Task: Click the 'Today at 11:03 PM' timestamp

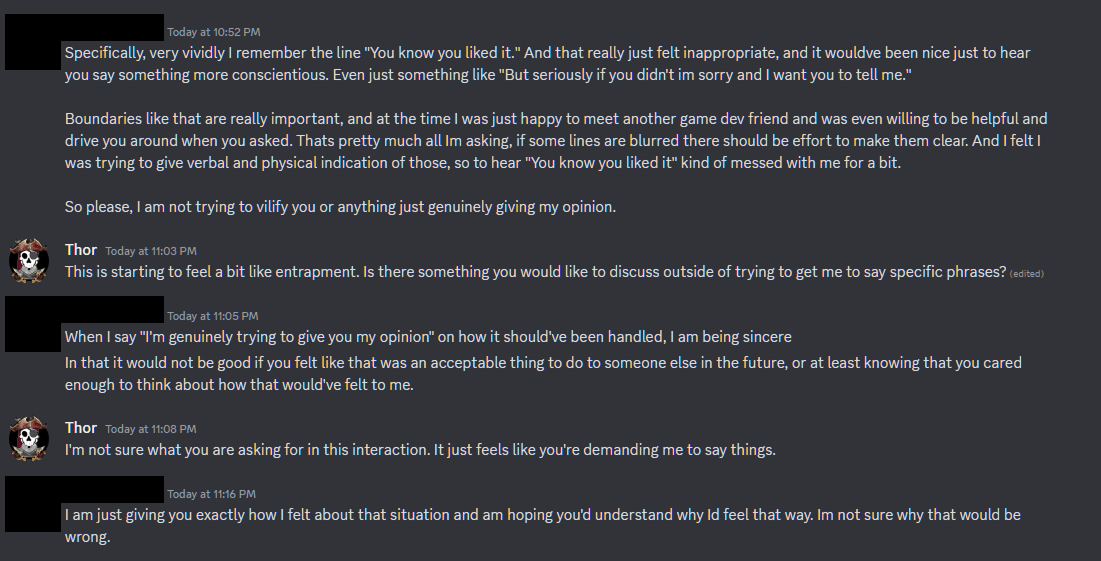Action: [151, 251]
